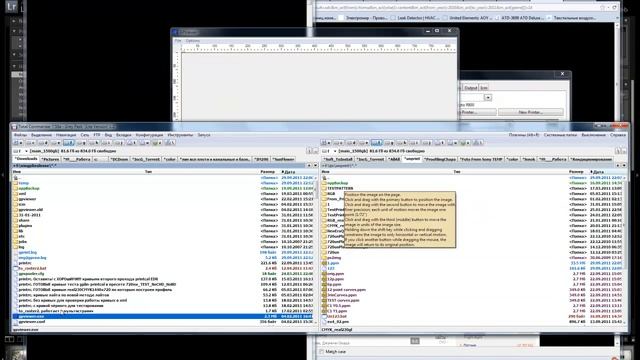Screen dimensions: 640x360
Task: Click first drive button in left drive bar
Action: [18, 143]
